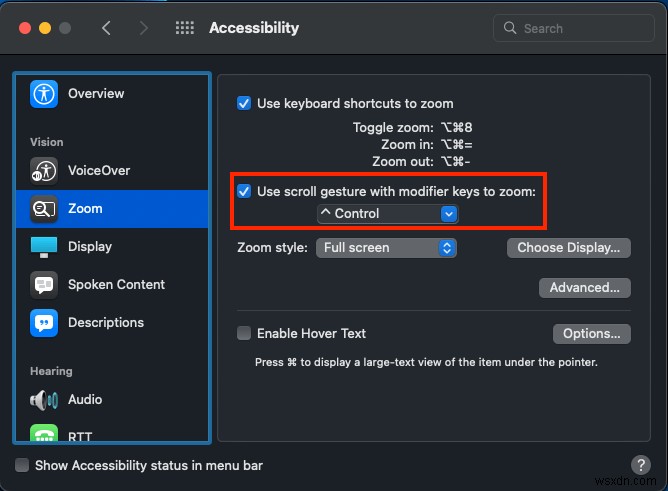Click the Choose Display button

[569, 247]
